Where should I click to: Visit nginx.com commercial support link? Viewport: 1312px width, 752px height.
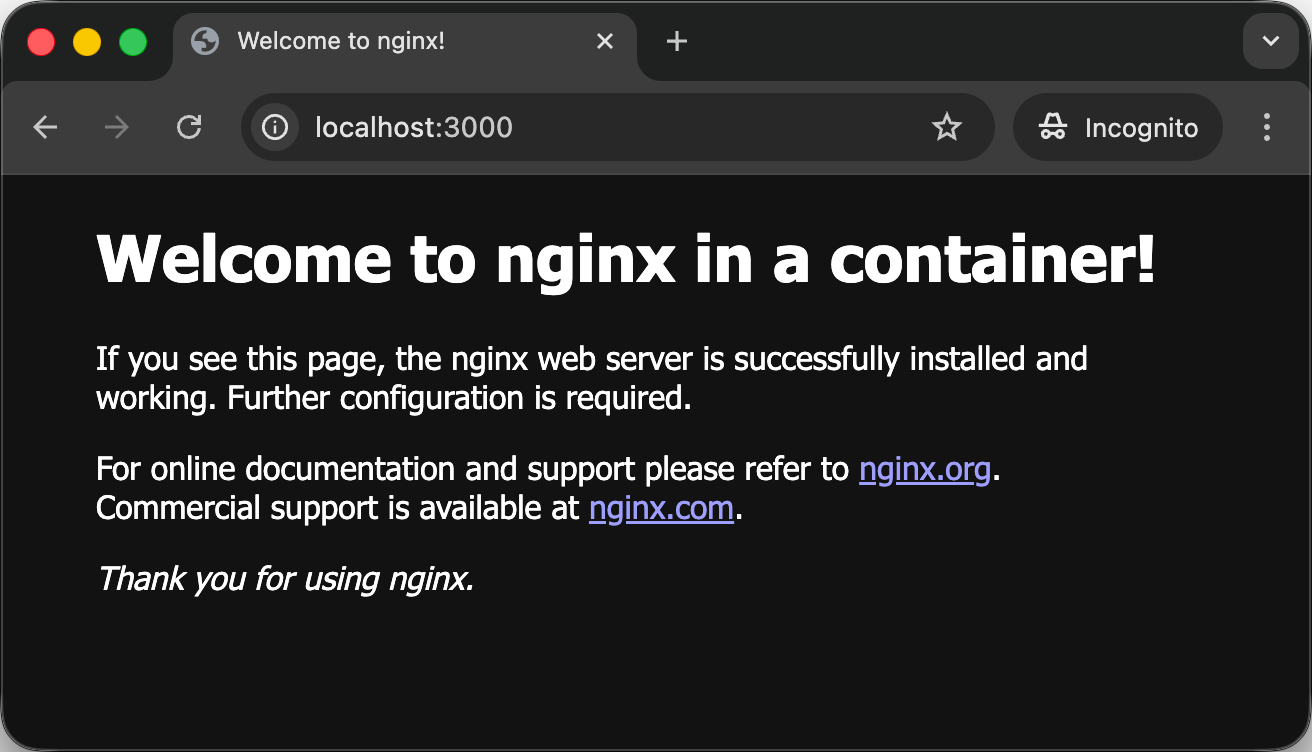(661, 508)
